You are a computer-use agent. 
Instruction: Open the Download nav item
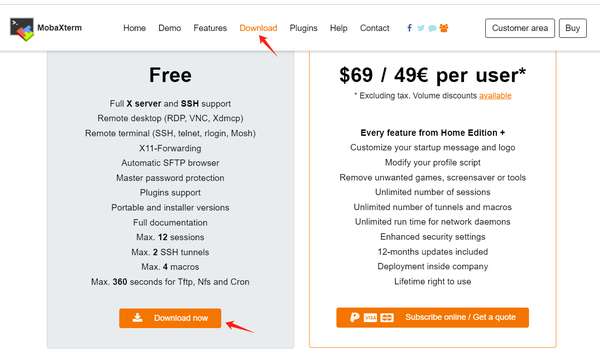click(258, 28)
